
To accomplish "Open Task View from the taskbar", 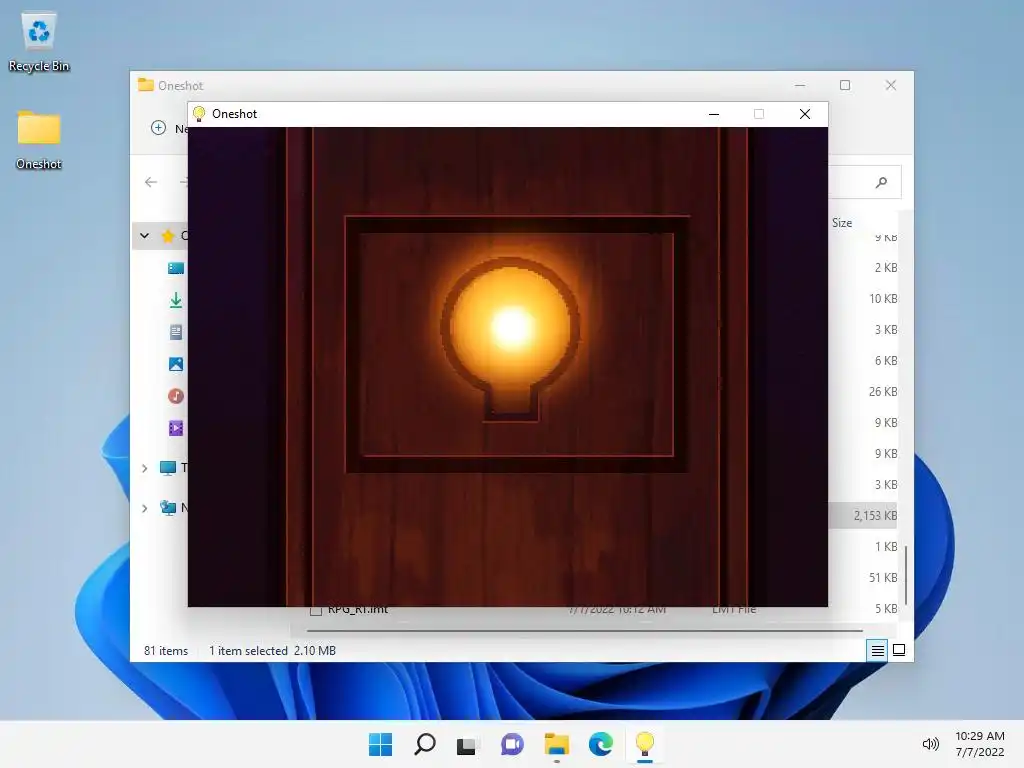I will click(468, 744).
